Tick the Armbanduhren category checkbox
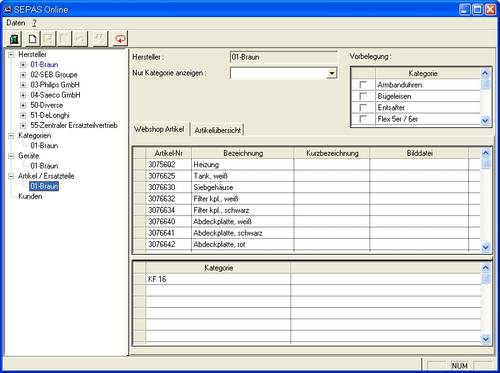 (x=363, y=85)
